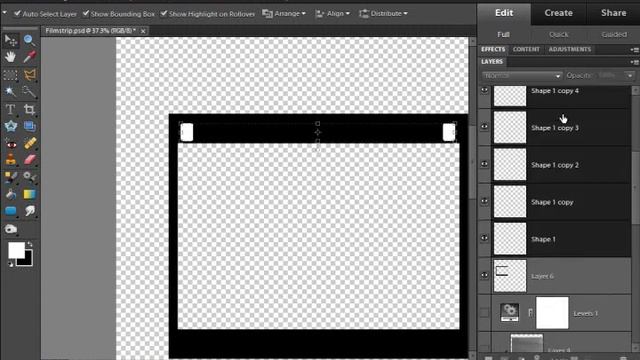
Task: Open the layer blend mode dropdown
Action: click(x=522, y=76)
